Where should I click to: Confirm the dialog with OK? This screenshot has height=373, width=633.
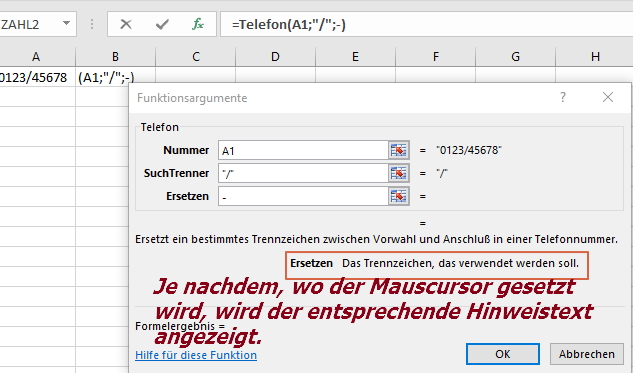click(503, 354)
